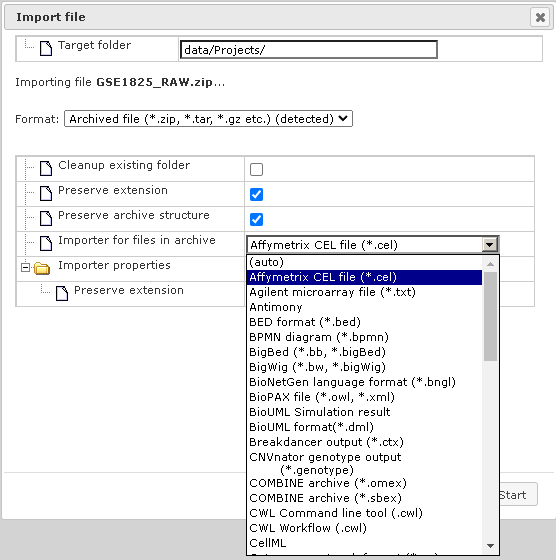Screen dimensions: 556x560
Task: Collapse the Importer properties tree node
Action: tap(25, 268)
